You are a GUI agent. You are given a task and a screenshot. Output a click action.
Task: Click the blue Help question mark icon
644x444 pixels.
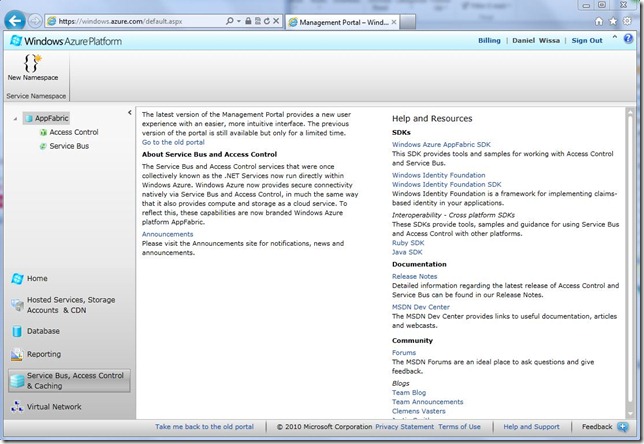click(x=628, y=39)
